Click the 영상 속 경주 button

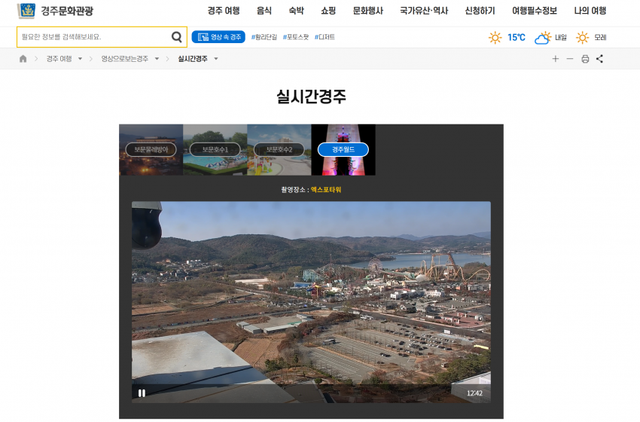pyautogui.click(x=218, y=38)
